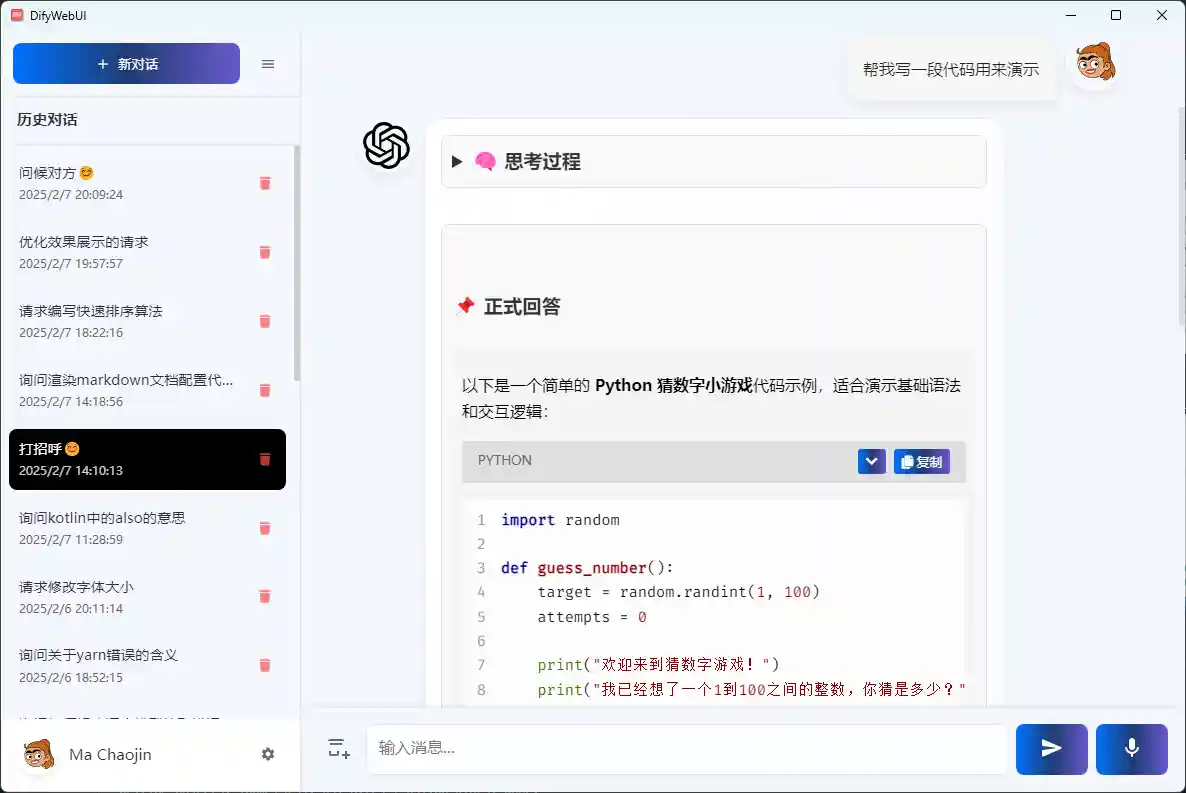Click code line 'def guess_number():'
Viewport: 1186px width, 793px height.
[x=587, y=568]
